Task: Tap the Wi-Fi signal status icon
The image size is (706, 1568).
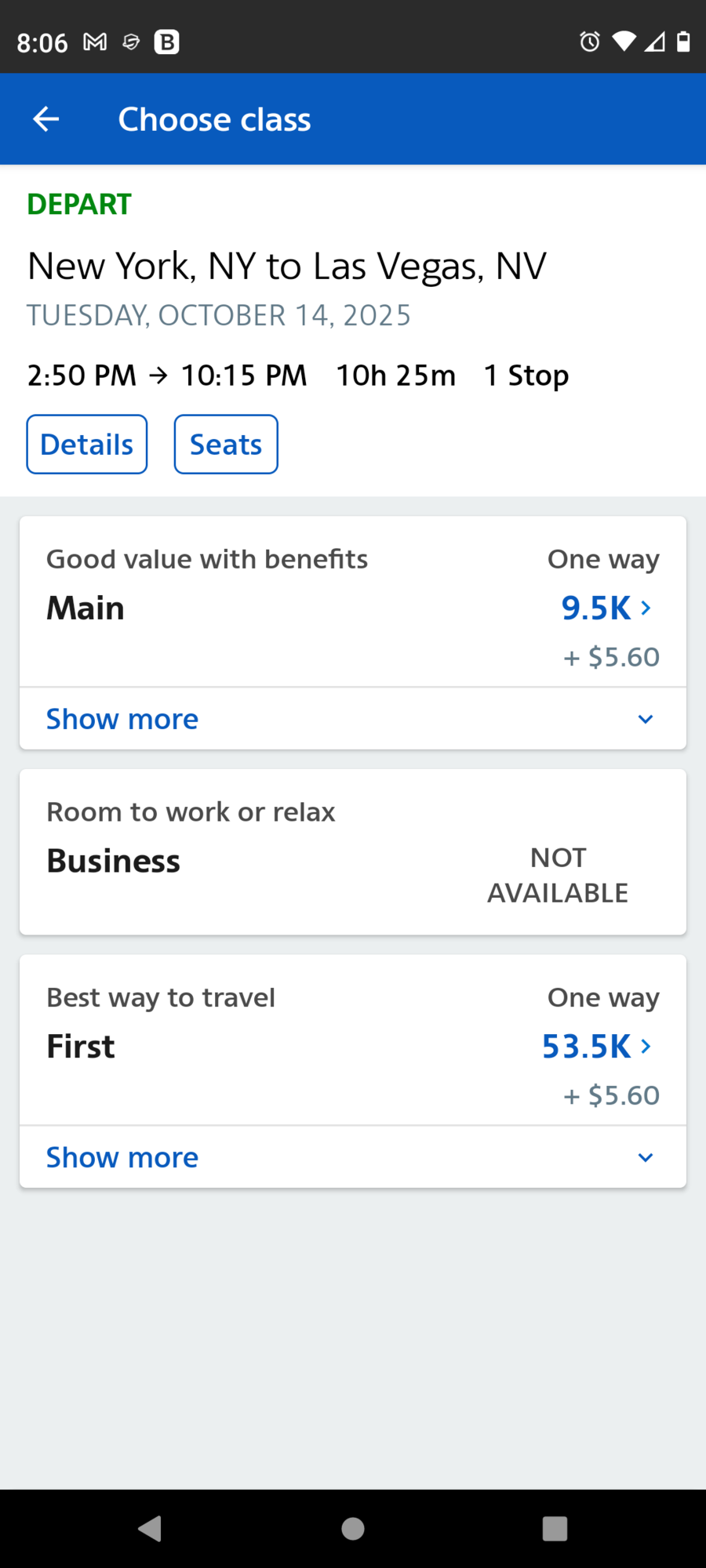Action: (624, 42)
